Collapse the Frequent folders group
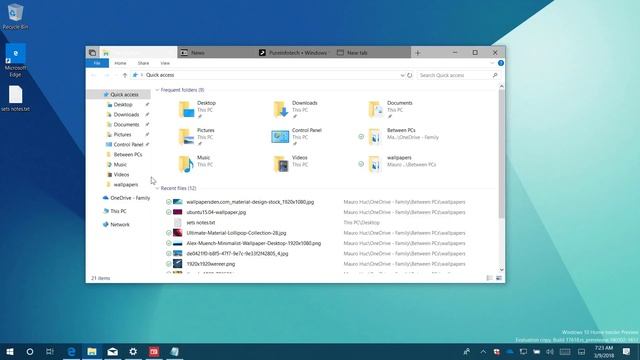This screenshot has height=360, width=640. (158, 90)
